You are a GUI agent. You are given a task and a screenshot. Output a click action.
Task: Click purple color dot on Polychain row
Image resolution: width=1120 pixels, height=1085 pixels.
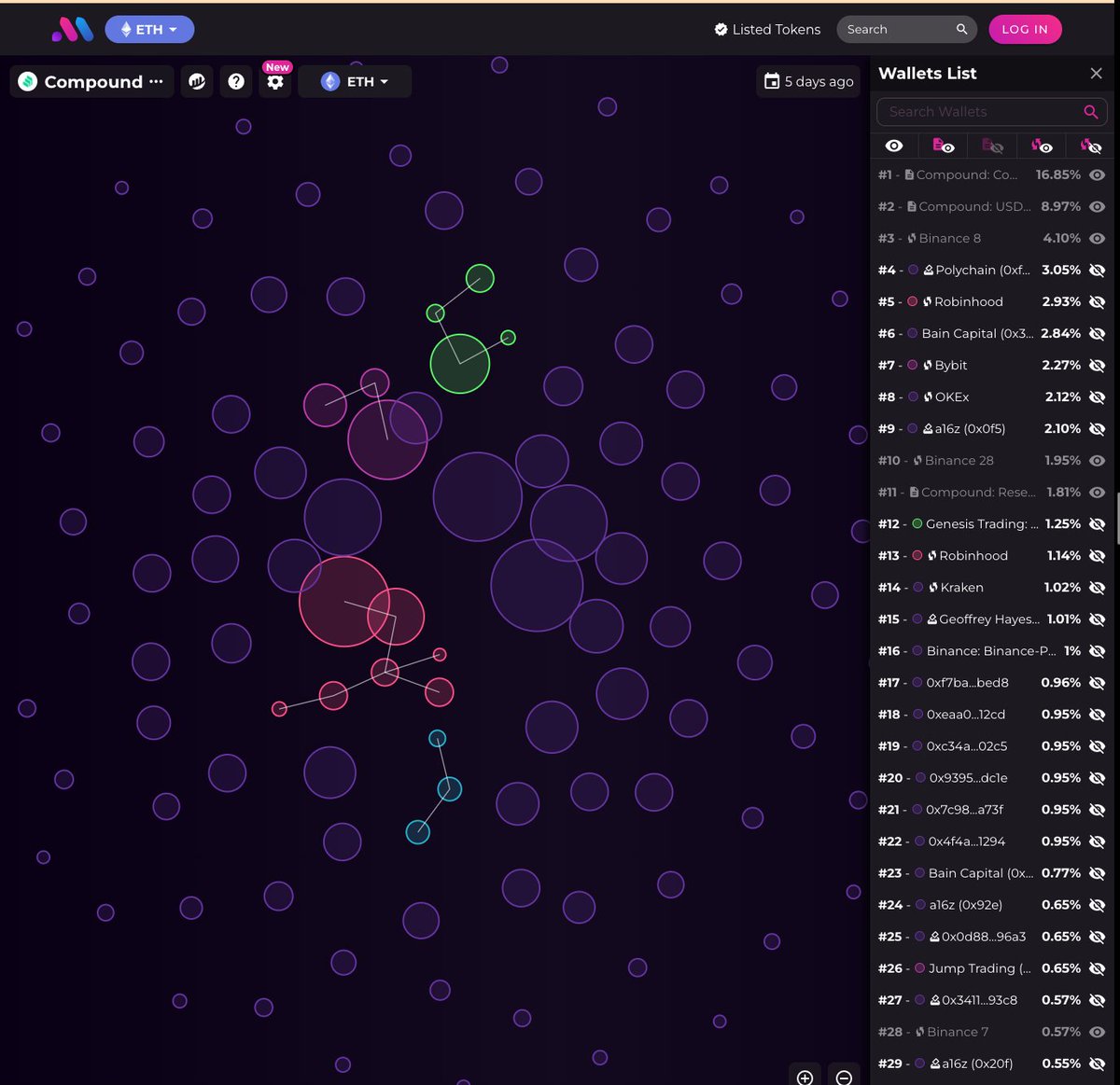[914, 270]
